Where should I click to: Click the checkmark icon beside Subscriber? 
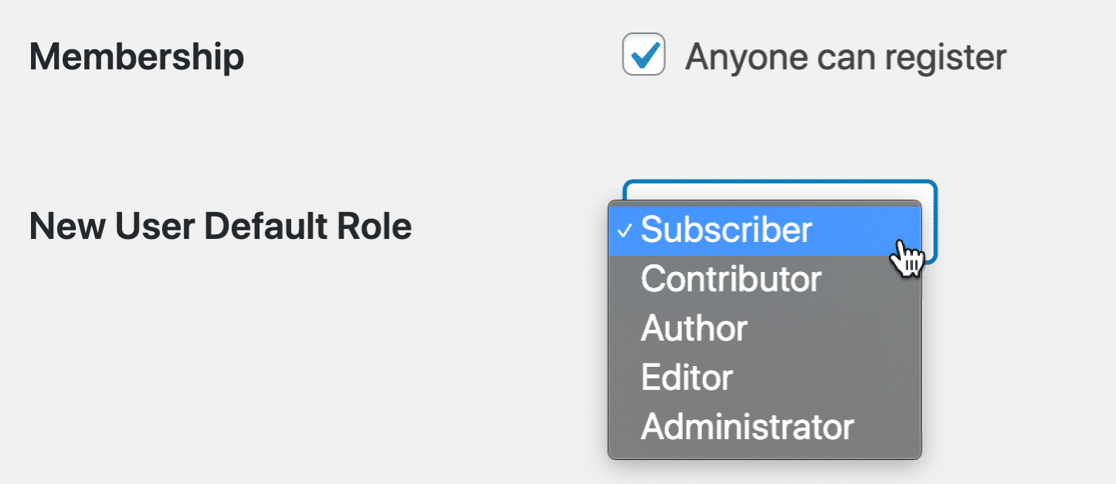[x=624, y=231]
